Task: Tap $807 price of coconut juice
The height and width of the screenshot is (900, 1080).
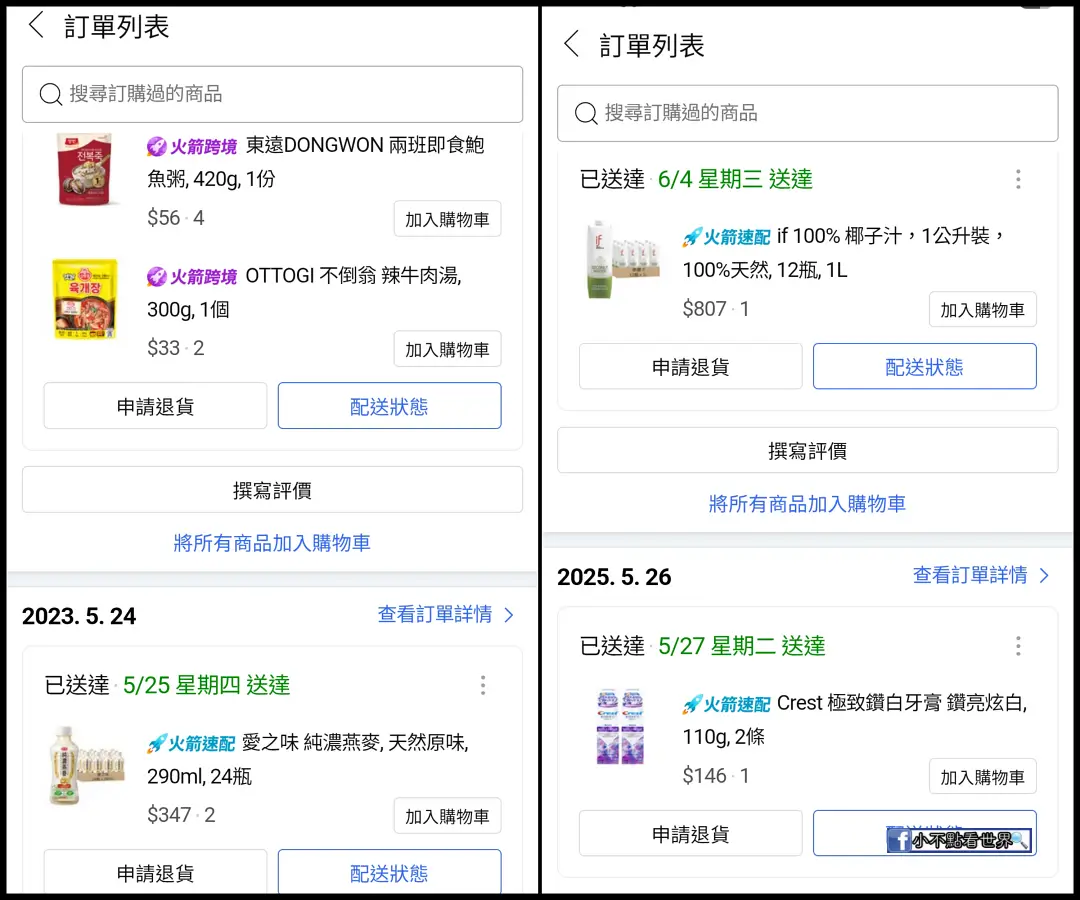Action: (x=704, y=308)
